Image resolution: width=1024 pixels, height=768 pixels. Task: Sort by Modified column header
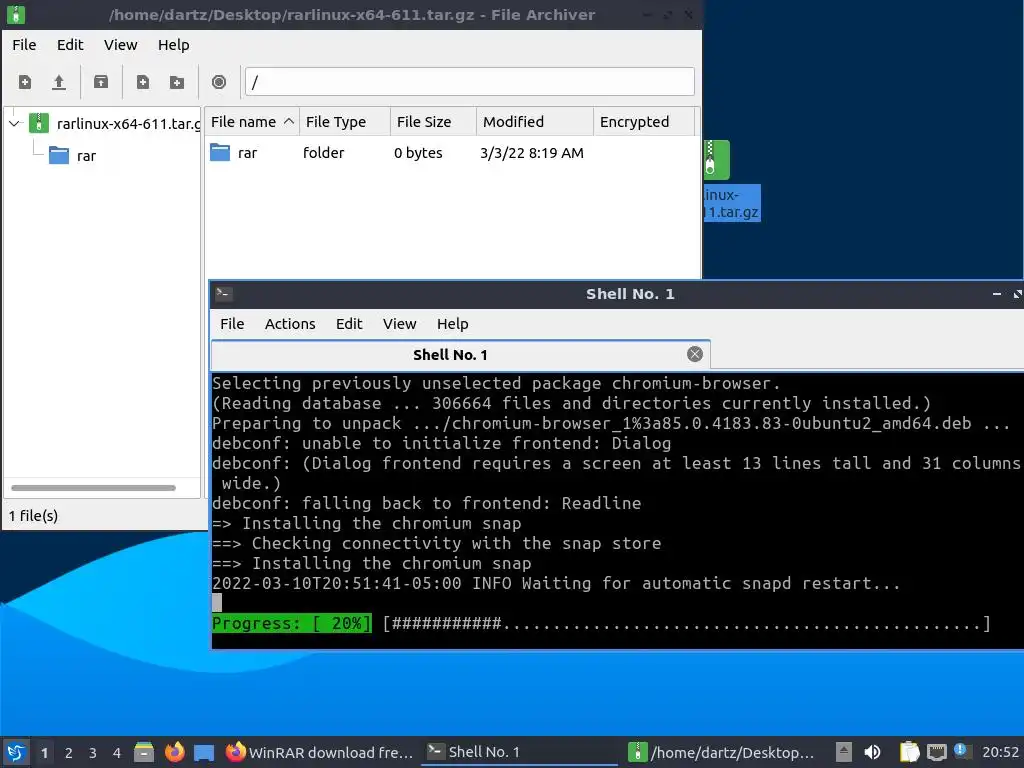click(535, 122)
